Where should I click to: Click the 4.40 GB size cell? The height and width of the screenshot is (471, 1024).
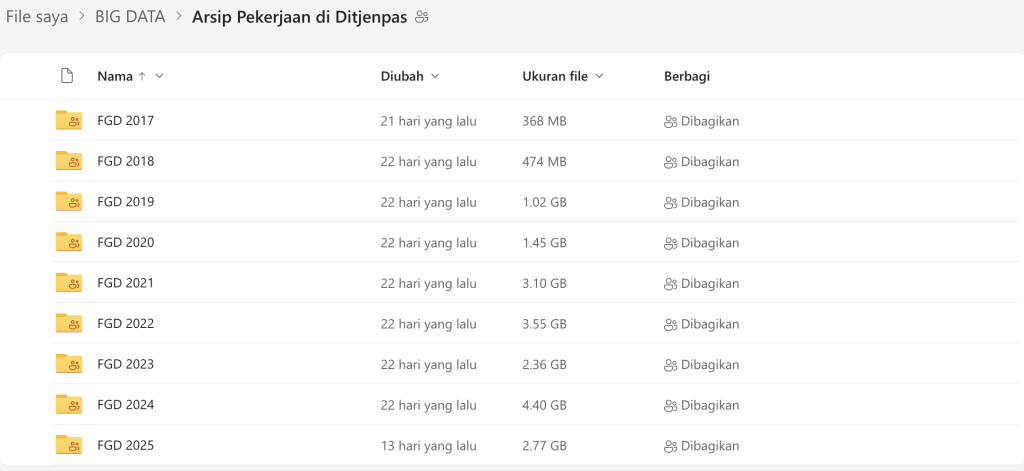pos(544,405)
